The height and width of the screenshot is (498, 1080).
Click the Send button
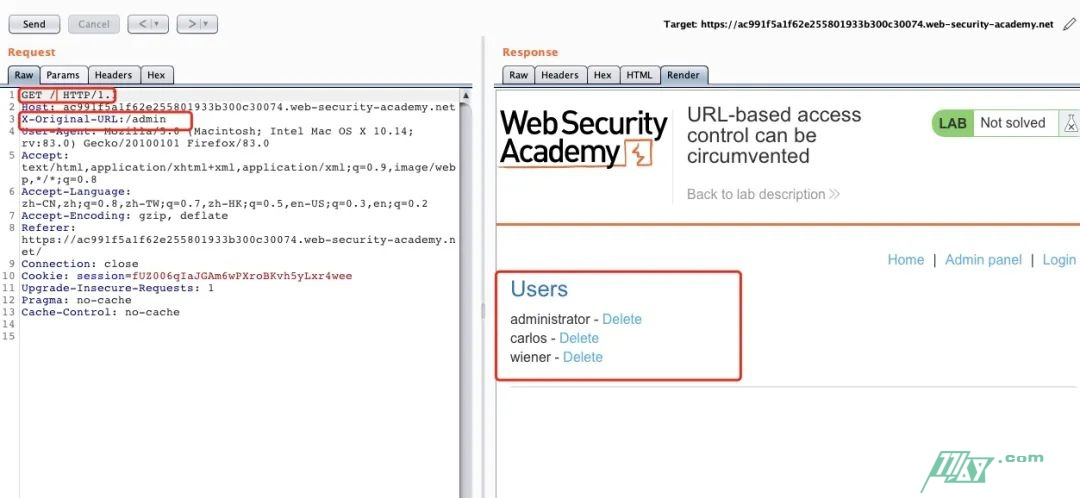pos(34,24)
